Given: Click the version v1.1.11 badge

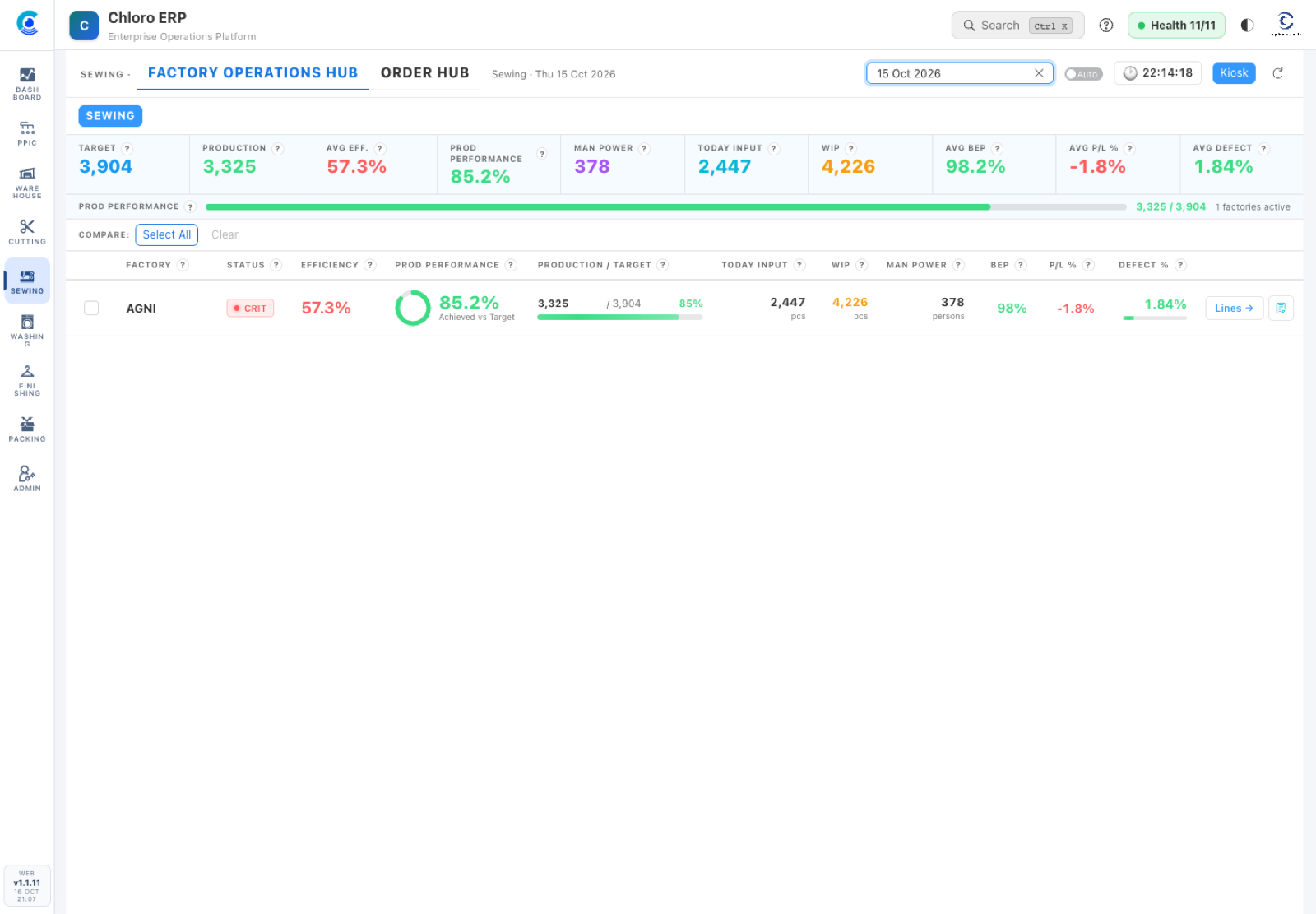Looking at the screenshot, I should pos(27,885).
